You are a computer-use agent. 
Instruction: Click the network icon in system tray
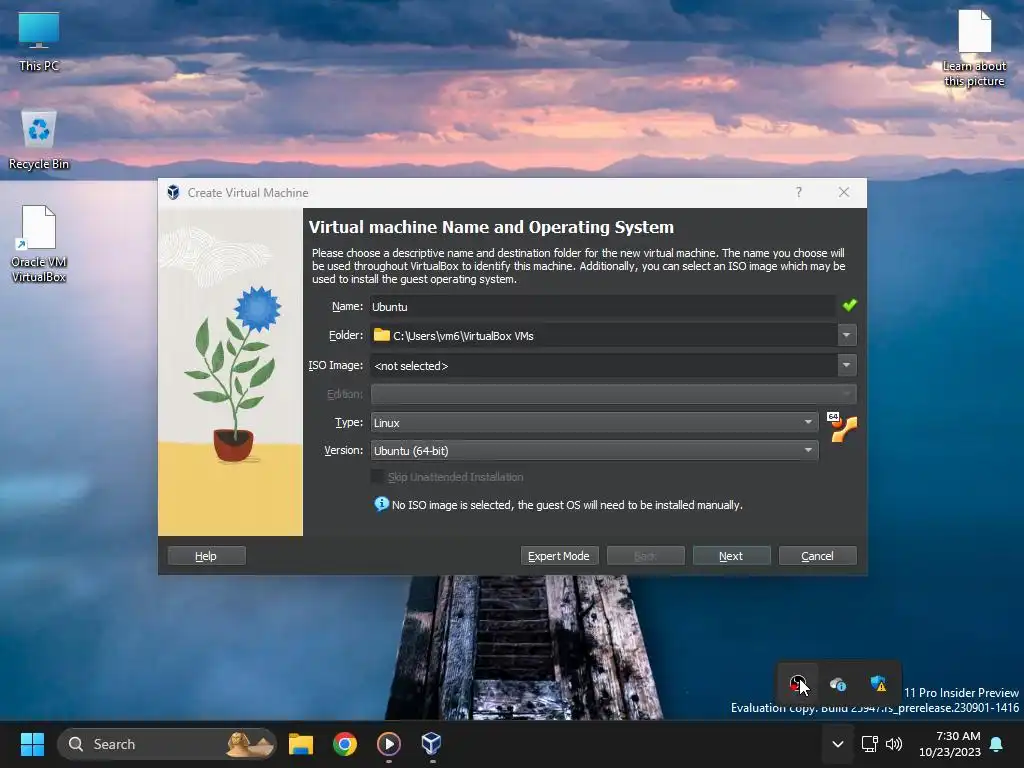[x=869, y=744]
